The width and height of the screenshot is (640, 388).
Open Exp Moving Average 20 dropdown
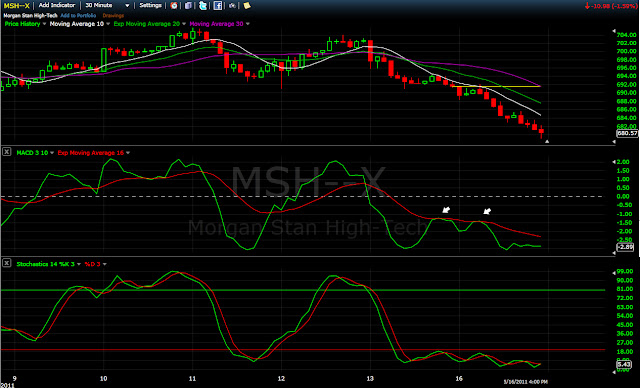point(184,24)
